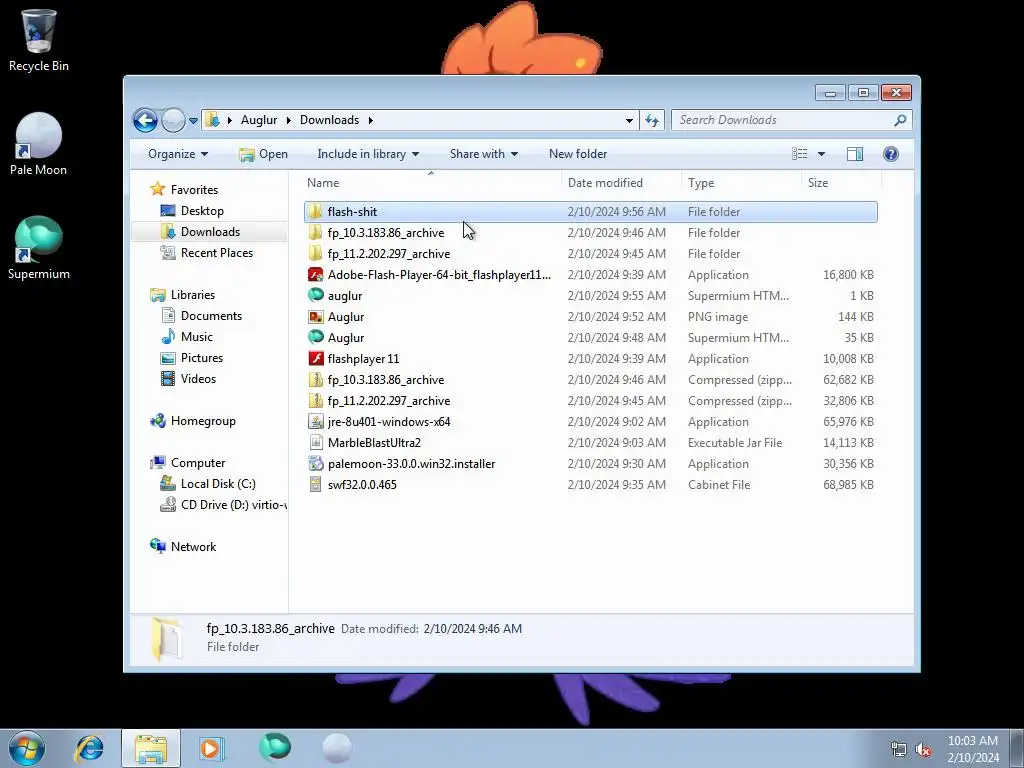Click the Open toolbar button
Image resolution: width=1024 pixels, height=768 pixels.
pos(263,154)
